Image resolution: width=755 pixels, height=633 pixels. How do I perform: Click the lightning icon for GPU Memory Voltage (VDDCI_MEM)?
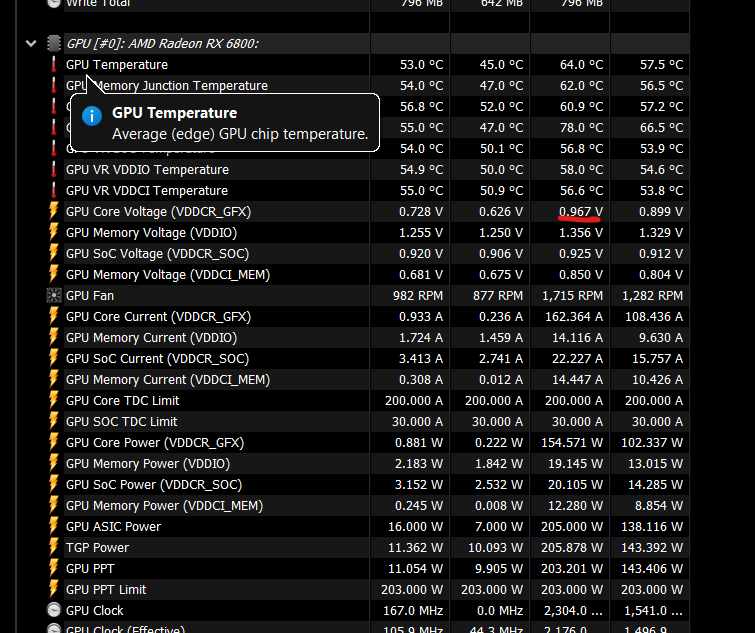[53, 274]
